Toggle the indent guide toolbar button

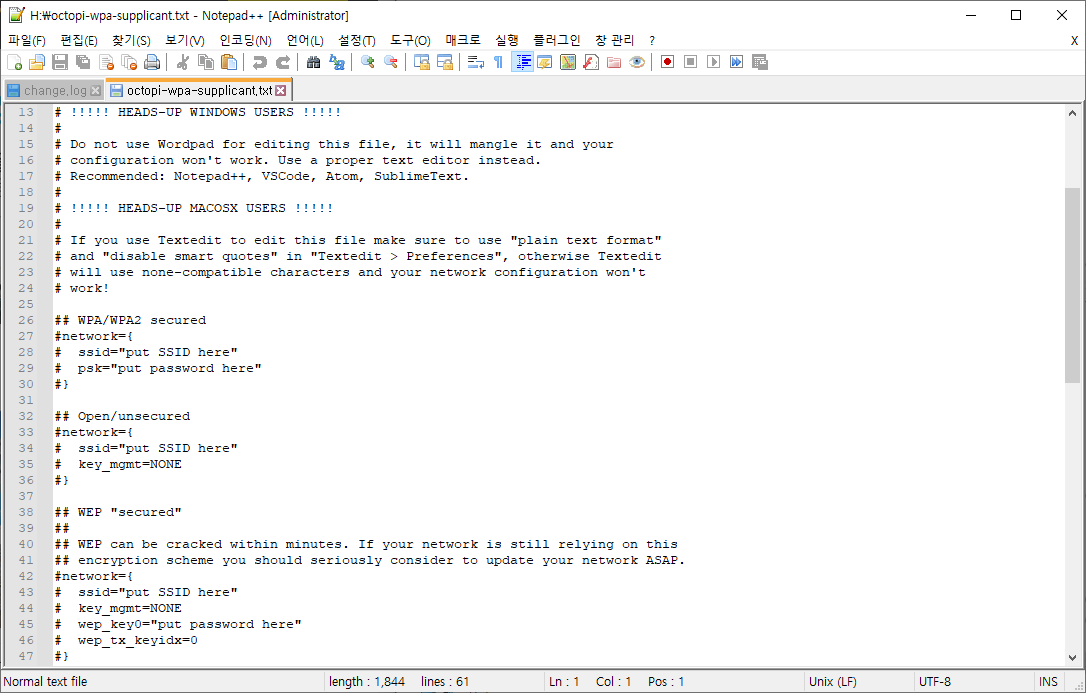pos(522,62)
